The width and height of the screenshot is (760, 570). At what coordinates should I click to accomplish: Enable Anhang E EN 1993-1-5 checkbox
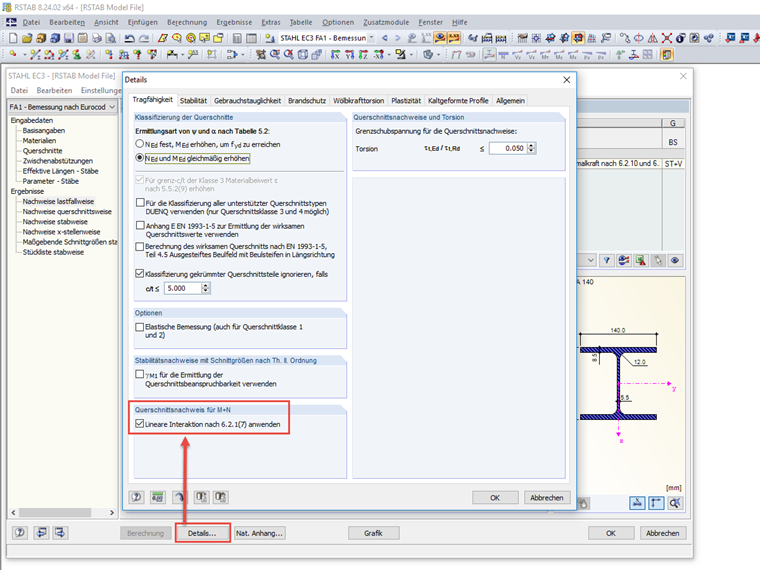140,225
